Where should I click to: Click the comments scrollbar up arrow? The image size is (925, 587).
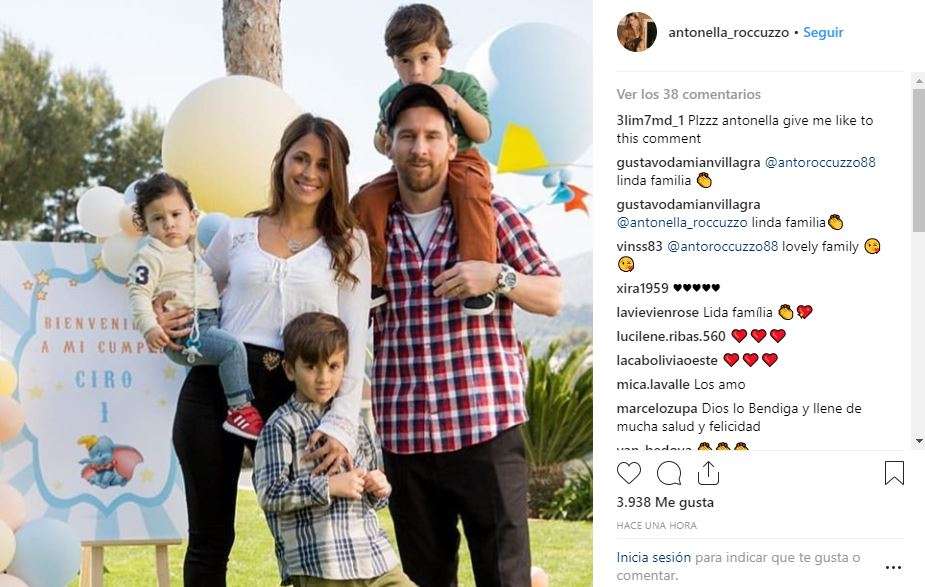coord(919,80)
